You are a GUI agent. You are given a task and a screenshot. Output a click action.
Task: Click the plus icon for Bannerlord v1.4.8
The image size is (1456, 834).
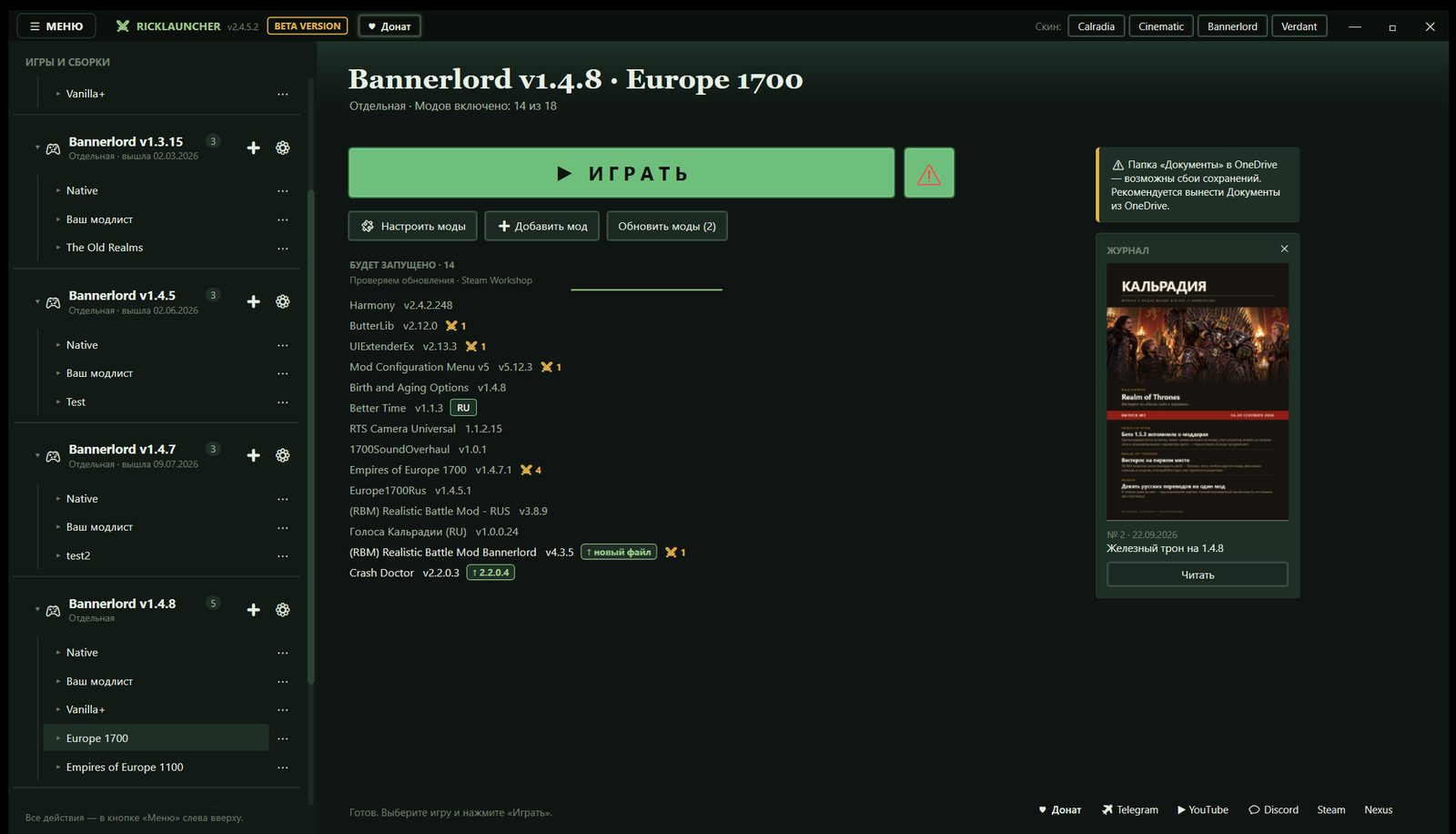click(x=253, y=610)
